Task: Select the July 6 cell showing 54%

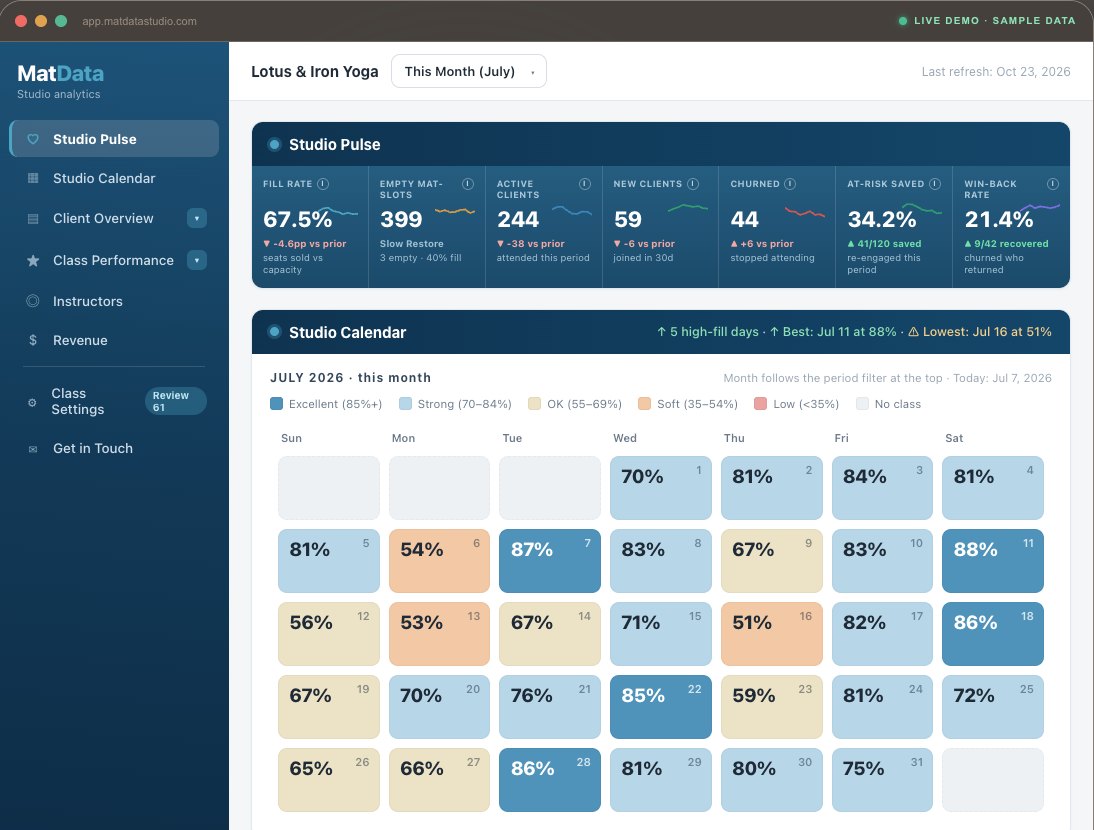Action: tap(440, 561)
